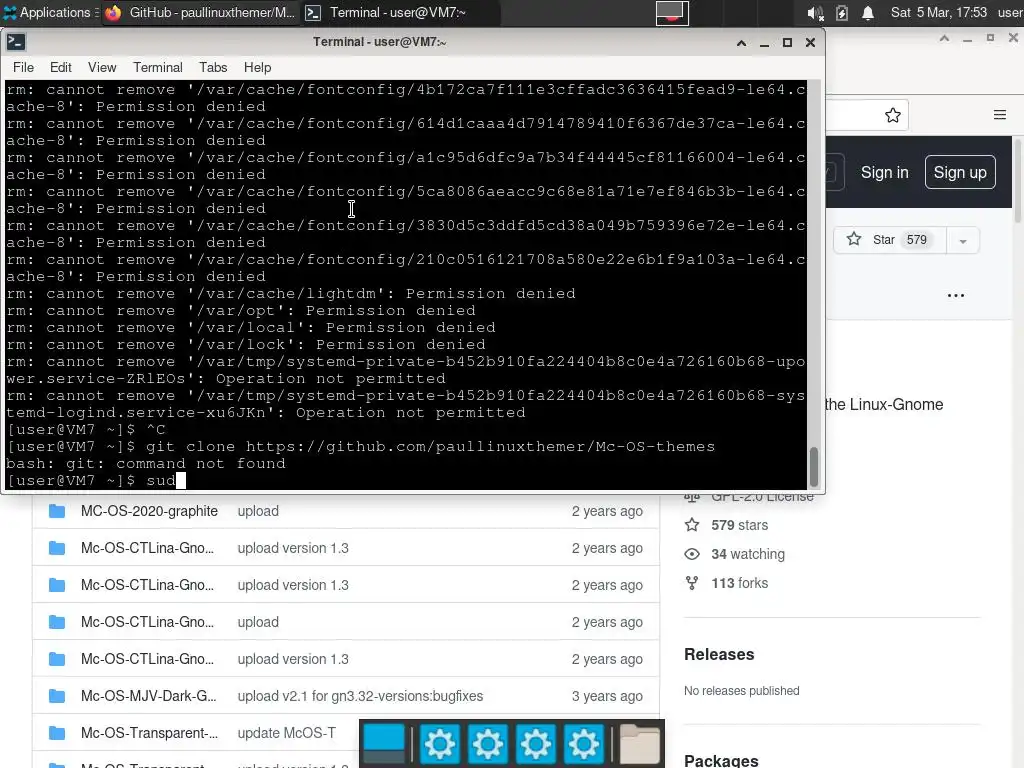The width and height of the screenshot is (1024, 768).
Task: Open the Firefox hamburger menu
Action: (1000, 115)
